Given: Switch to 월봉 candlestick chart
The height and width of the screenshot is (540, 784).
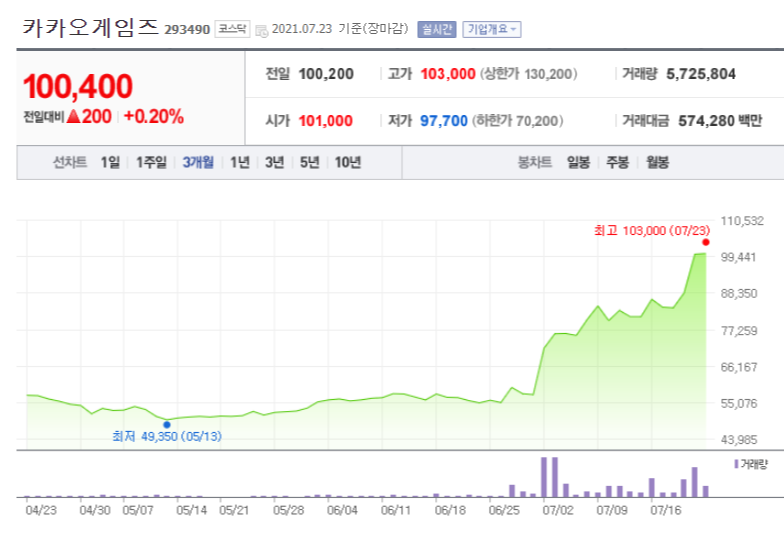Looking at the screenshot, I should click(657, 162).
